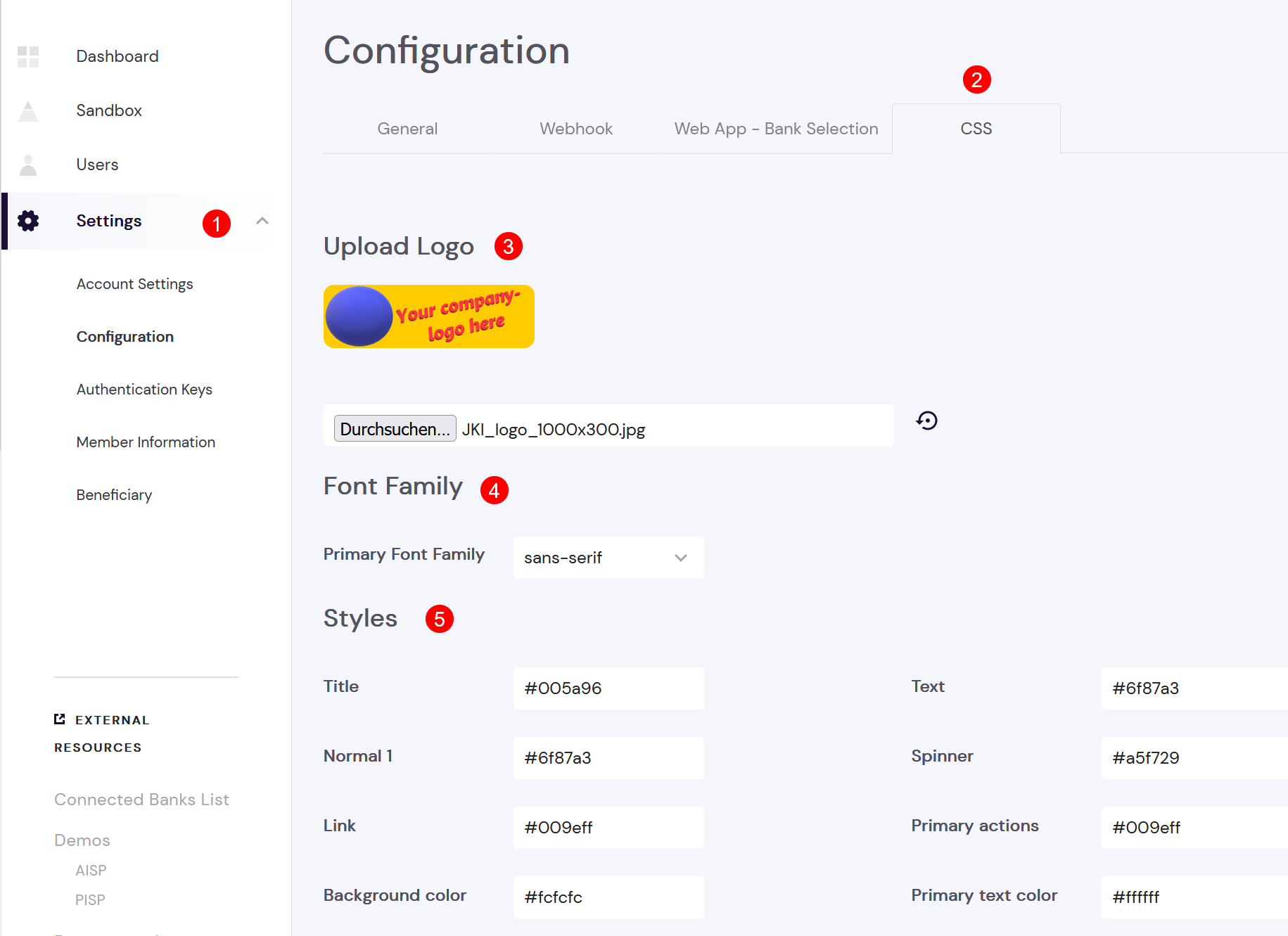Select Member Information in sidebar
The image size is (1288, 936).
(146, 442)
